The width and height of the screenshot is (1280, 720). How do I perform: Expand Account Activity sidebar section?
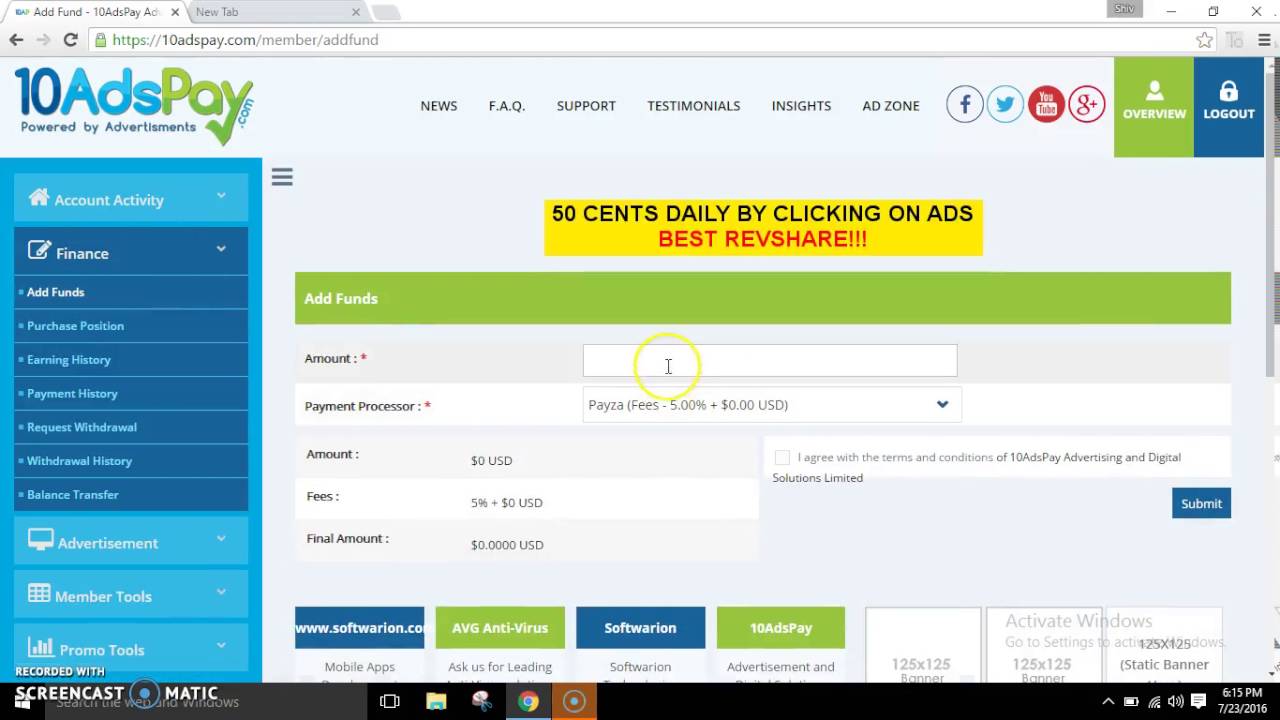(131, 198)
